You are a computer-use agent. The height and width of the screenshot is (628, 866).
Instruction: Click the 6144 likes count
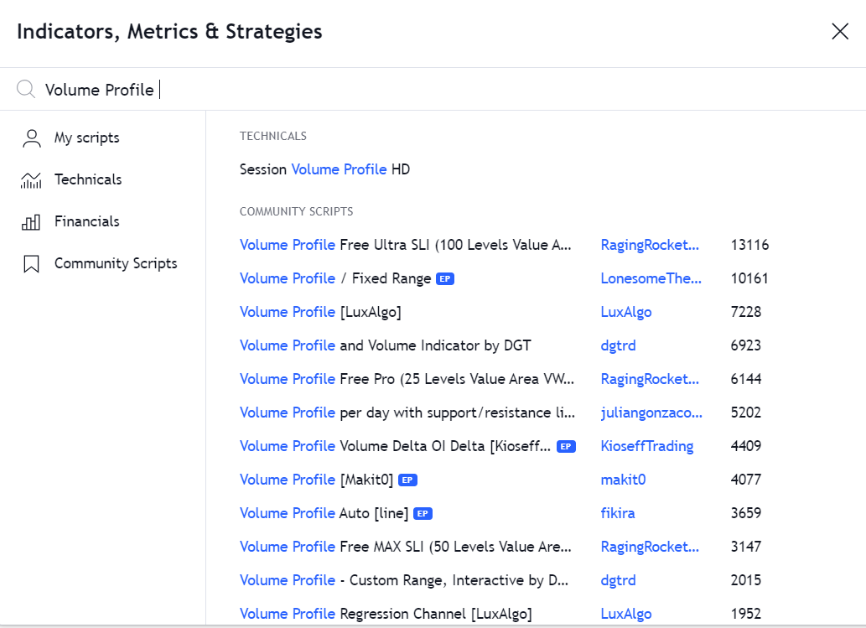pos(746,379)
